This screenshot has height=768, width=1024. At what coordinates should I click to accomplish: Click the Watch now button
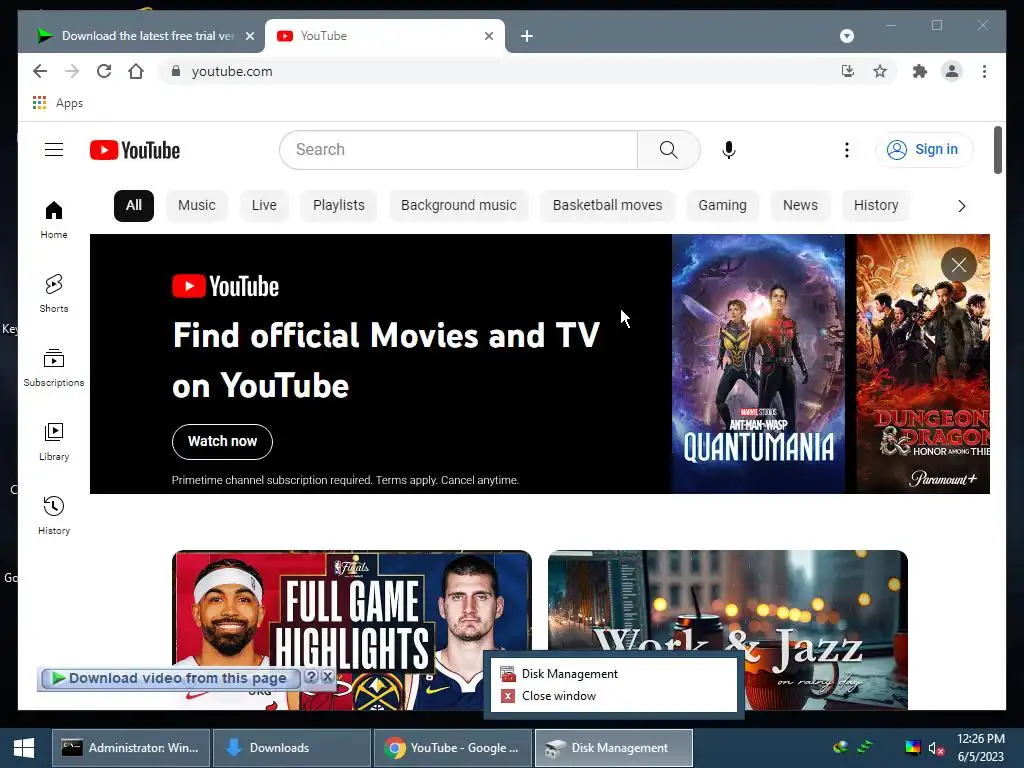[222, 441]
